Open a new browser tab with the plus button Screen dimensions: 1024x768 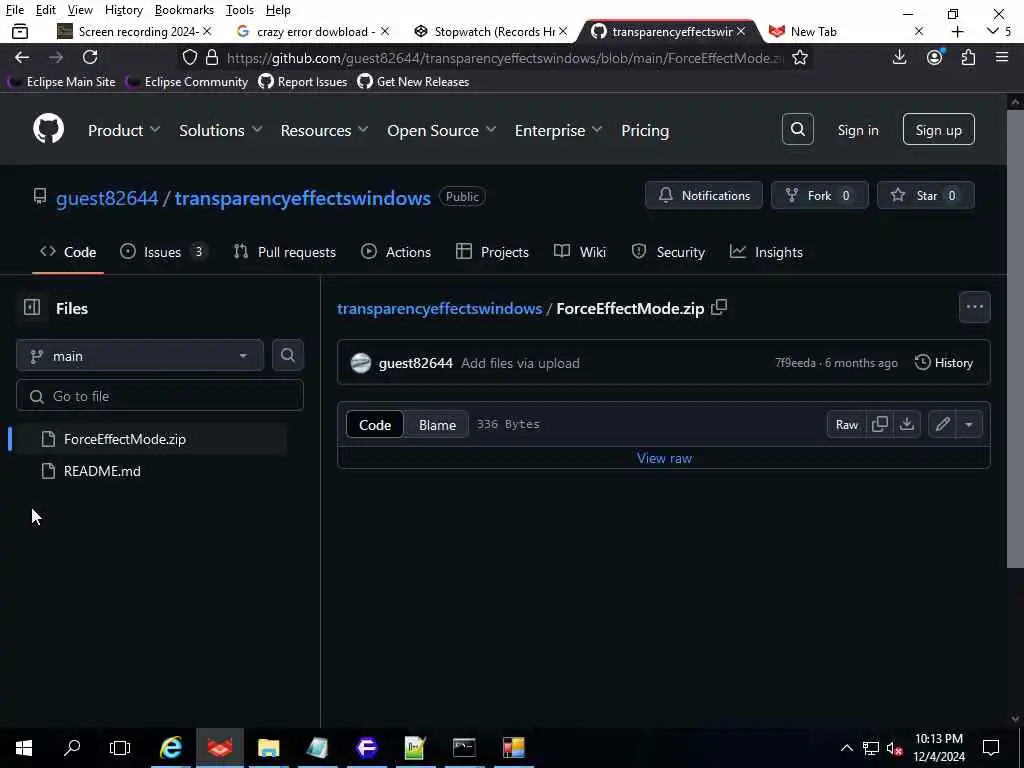957,31
